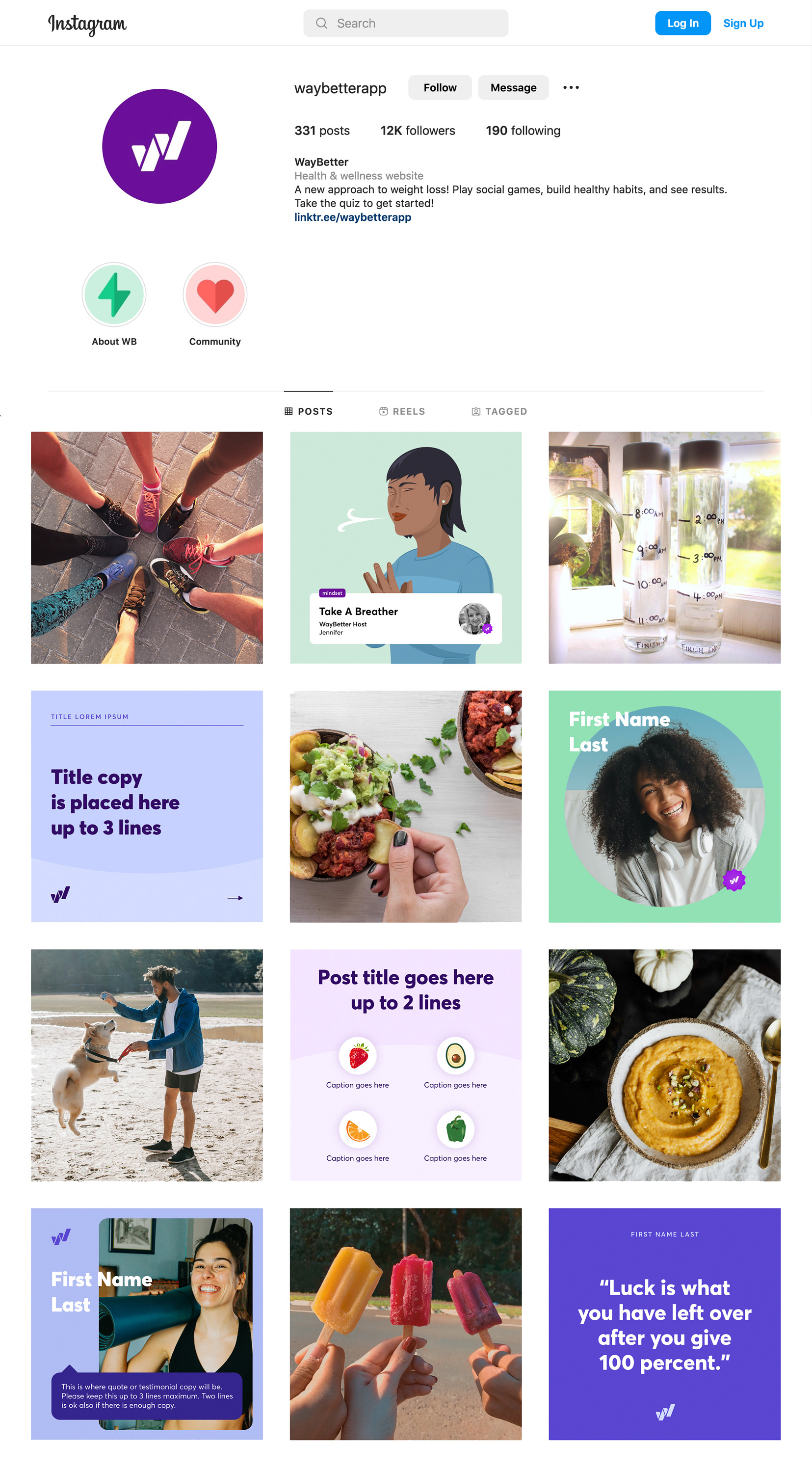Follow the waybetterapp account

coord(440,87)
